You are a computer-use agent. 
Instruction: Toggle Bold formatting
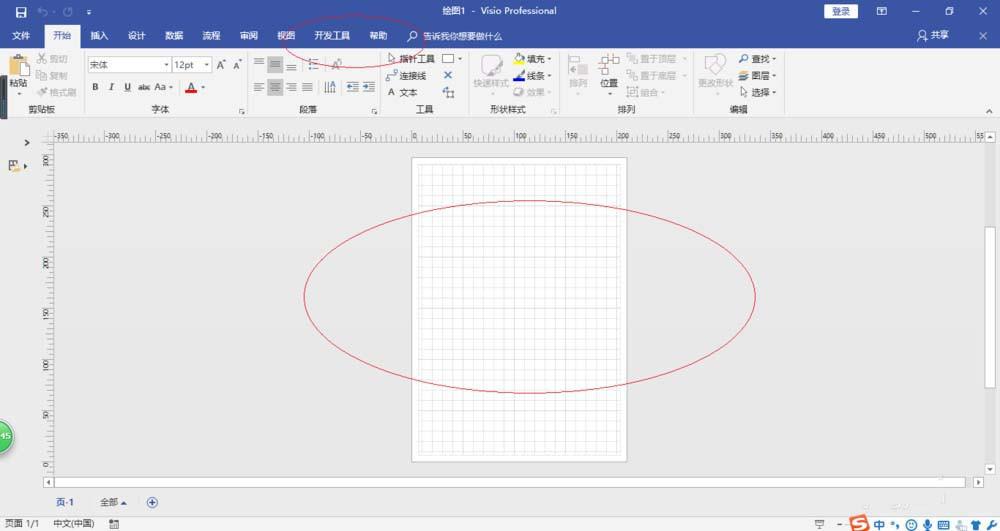pos(95,87)
